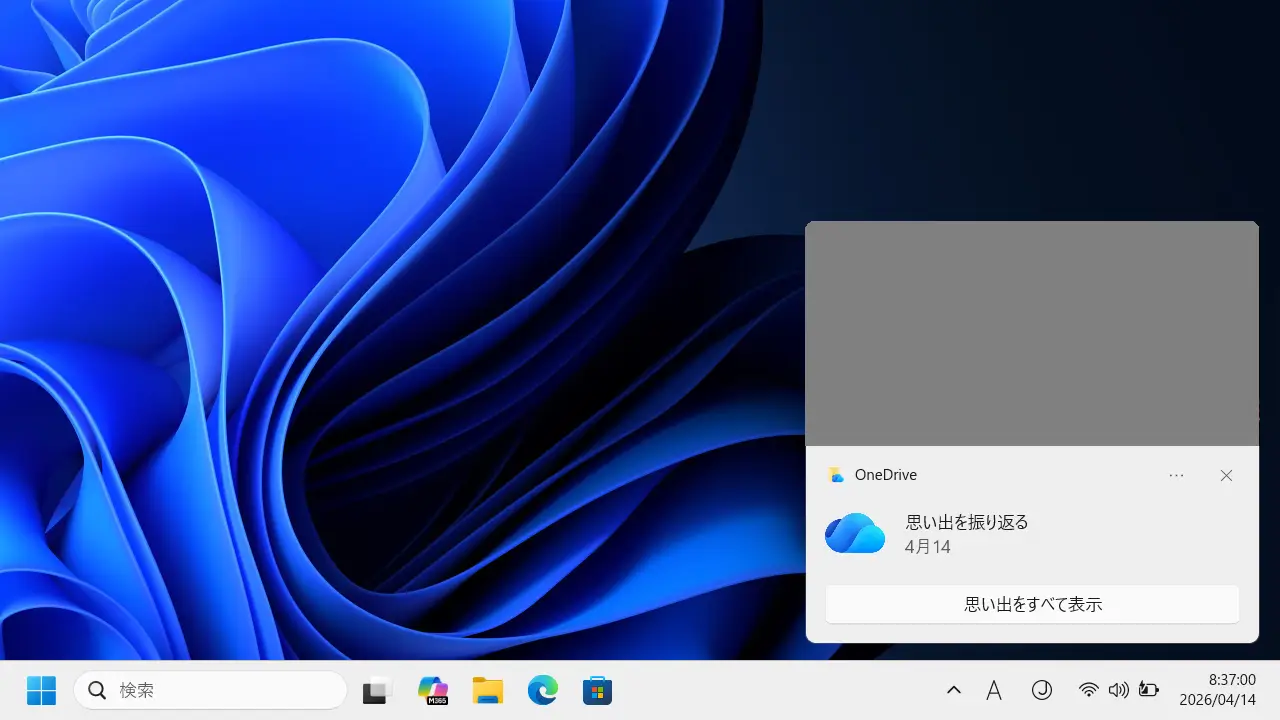Launch Microsoft Edge

pos(542,690)
